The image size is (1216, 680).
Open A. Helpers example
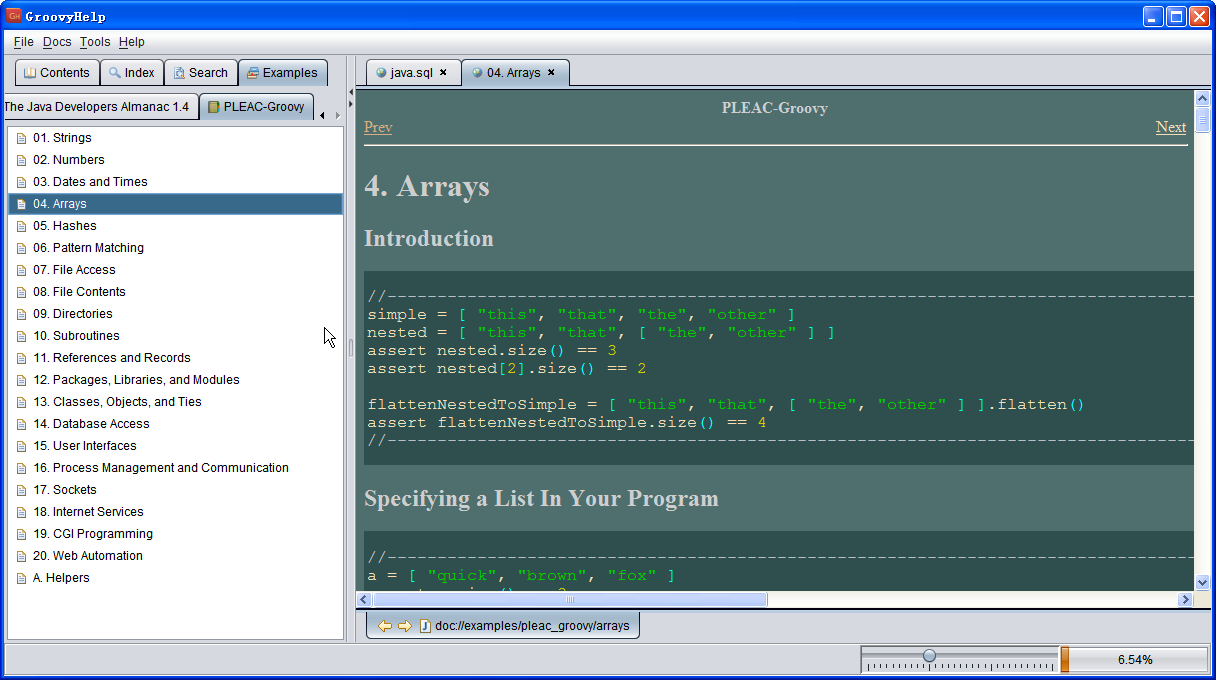click(175, 578)
